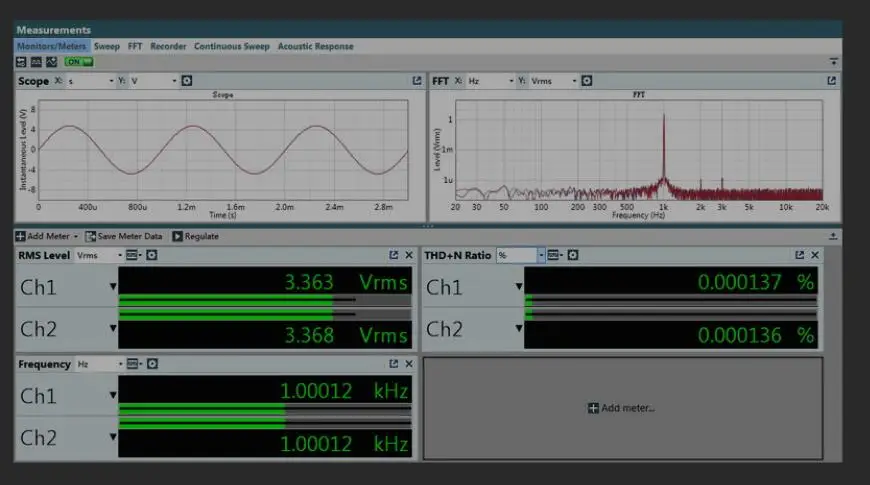Open THD+N Ratio meter settings gear
Image resolution: width=870 pixels, height=485 pixels.
pos(573,255)
